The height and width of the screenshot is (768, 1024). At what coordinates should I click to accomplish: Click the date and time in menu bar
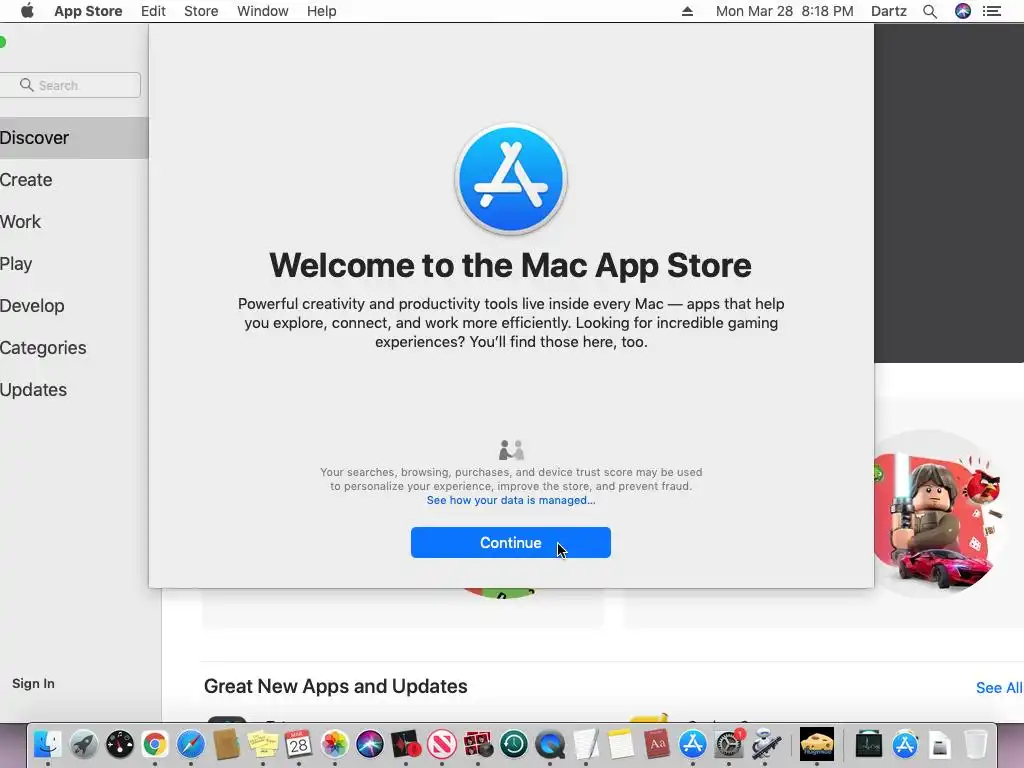tap(784, 11)
